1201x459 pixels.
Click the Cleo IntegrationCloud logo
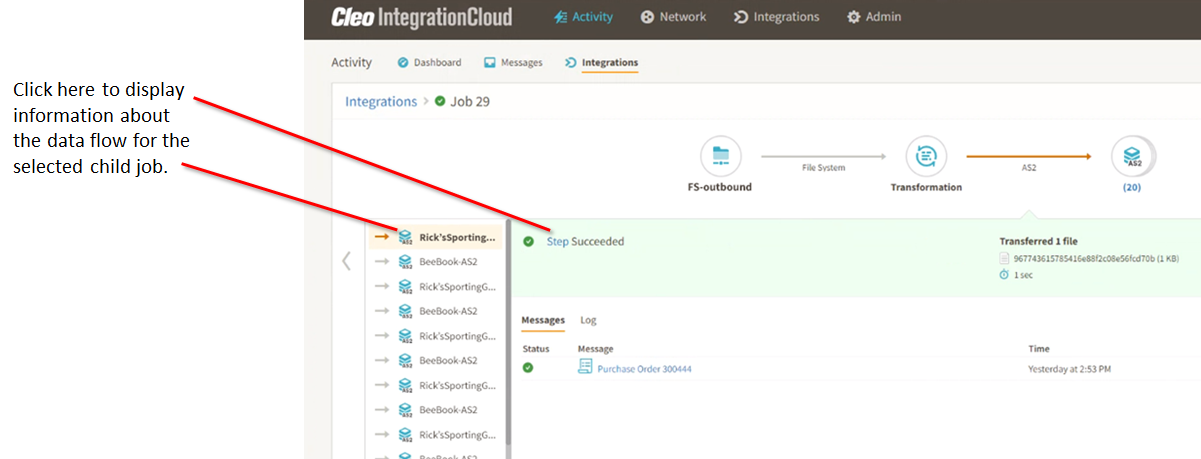pos(421,17)
